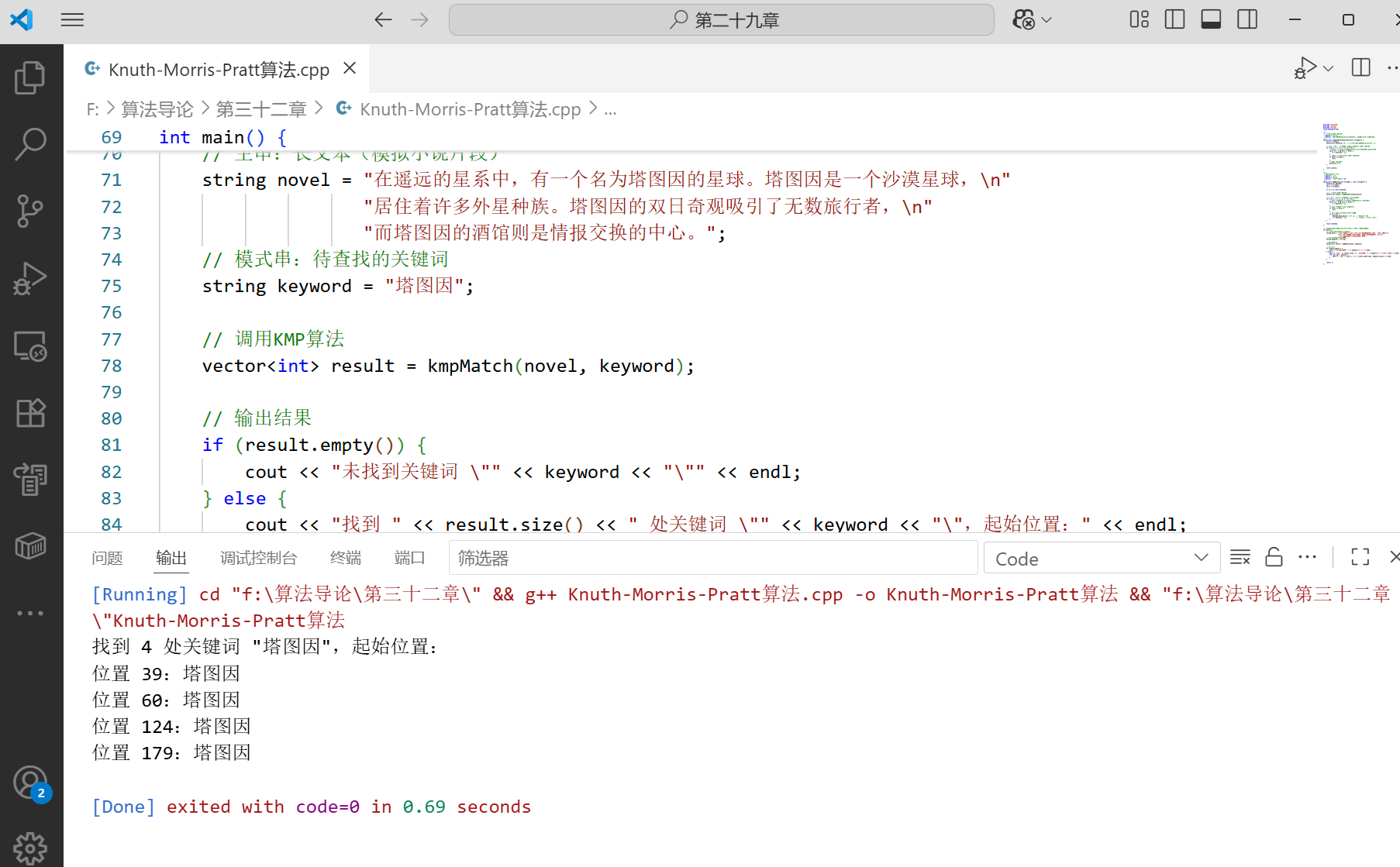Open more output panel actions
1400x867 pixels.
coord(1308,557)
